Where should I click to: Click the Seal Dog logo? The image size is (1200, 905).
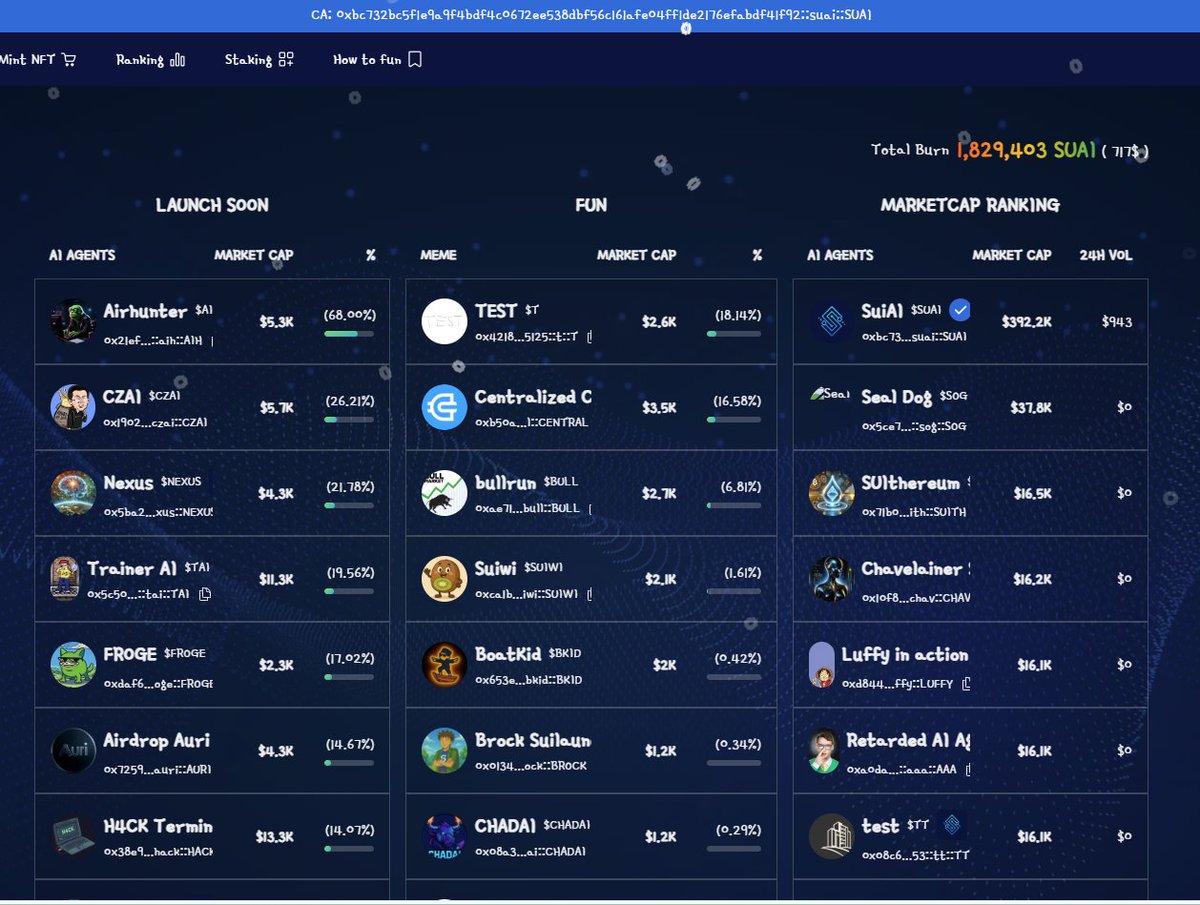(x=830, y=394)
